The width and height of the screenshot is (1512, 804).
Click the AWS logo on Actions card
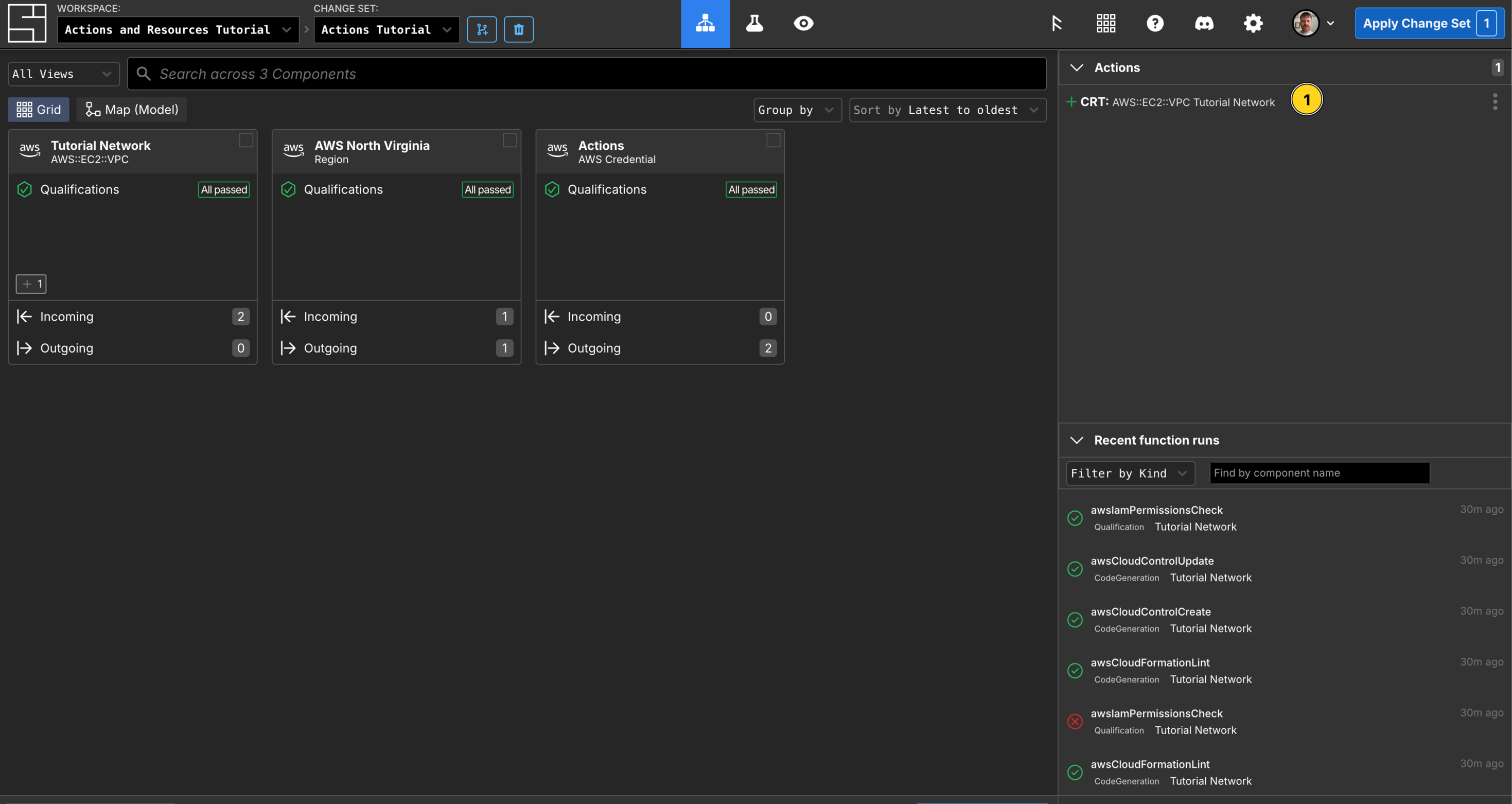click(557, 150)
